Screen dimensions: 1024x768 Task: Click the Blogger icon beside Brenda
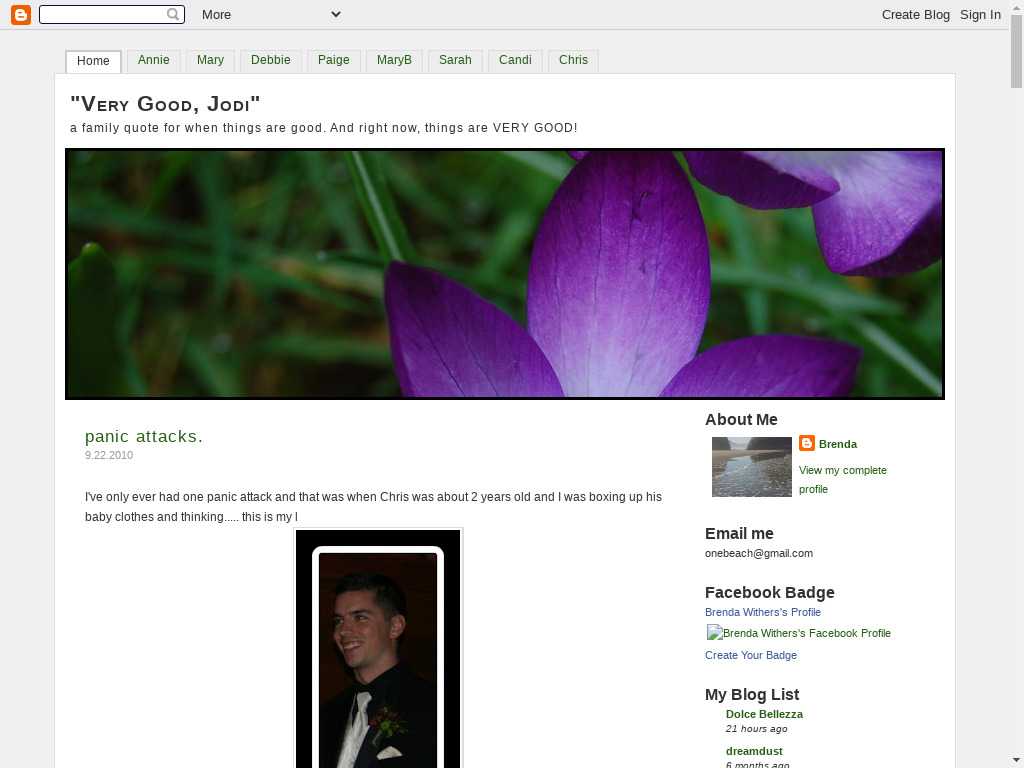(807, 443)
